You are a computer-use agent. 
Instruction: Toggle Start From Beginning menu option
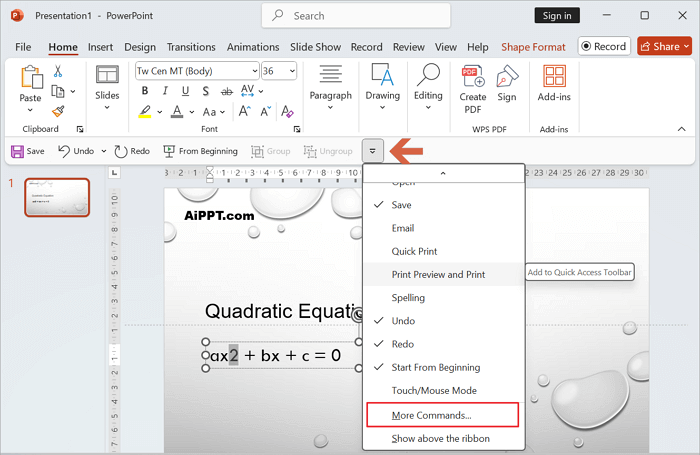click(x=435, y=367)
